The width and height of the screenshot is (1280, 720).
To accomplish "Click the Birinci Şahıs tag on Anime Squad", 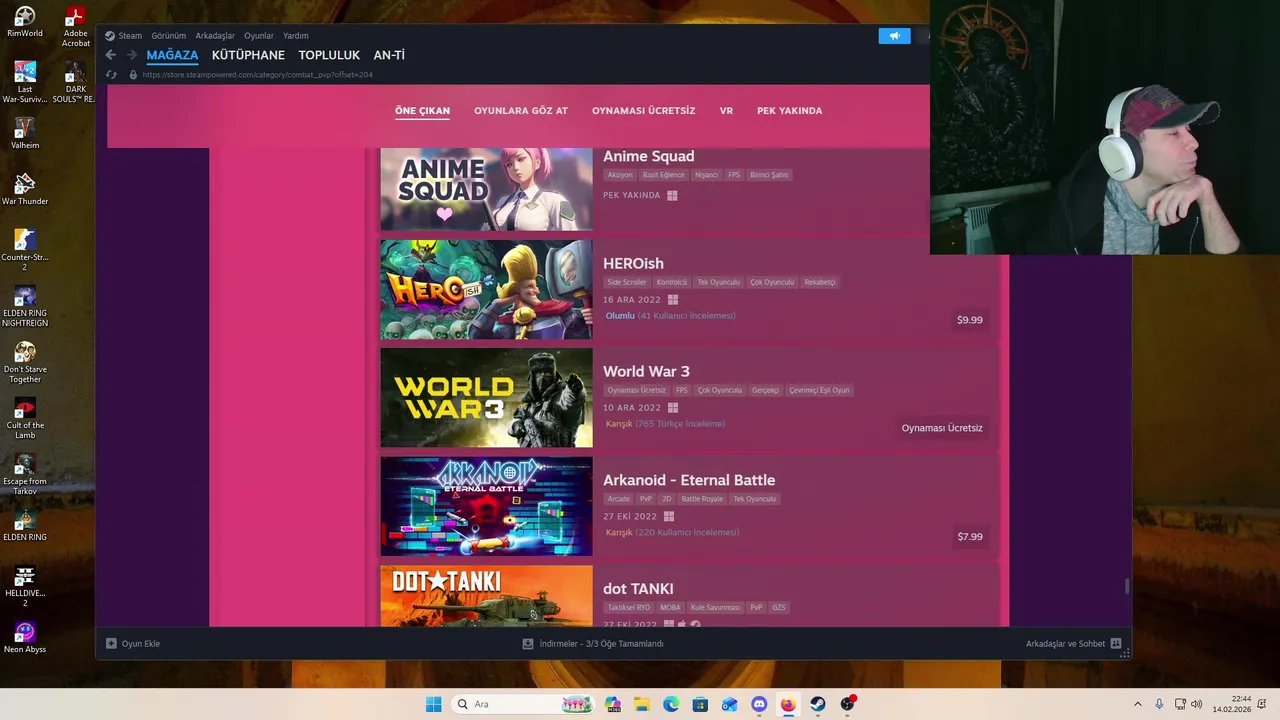I will point(769,175).
